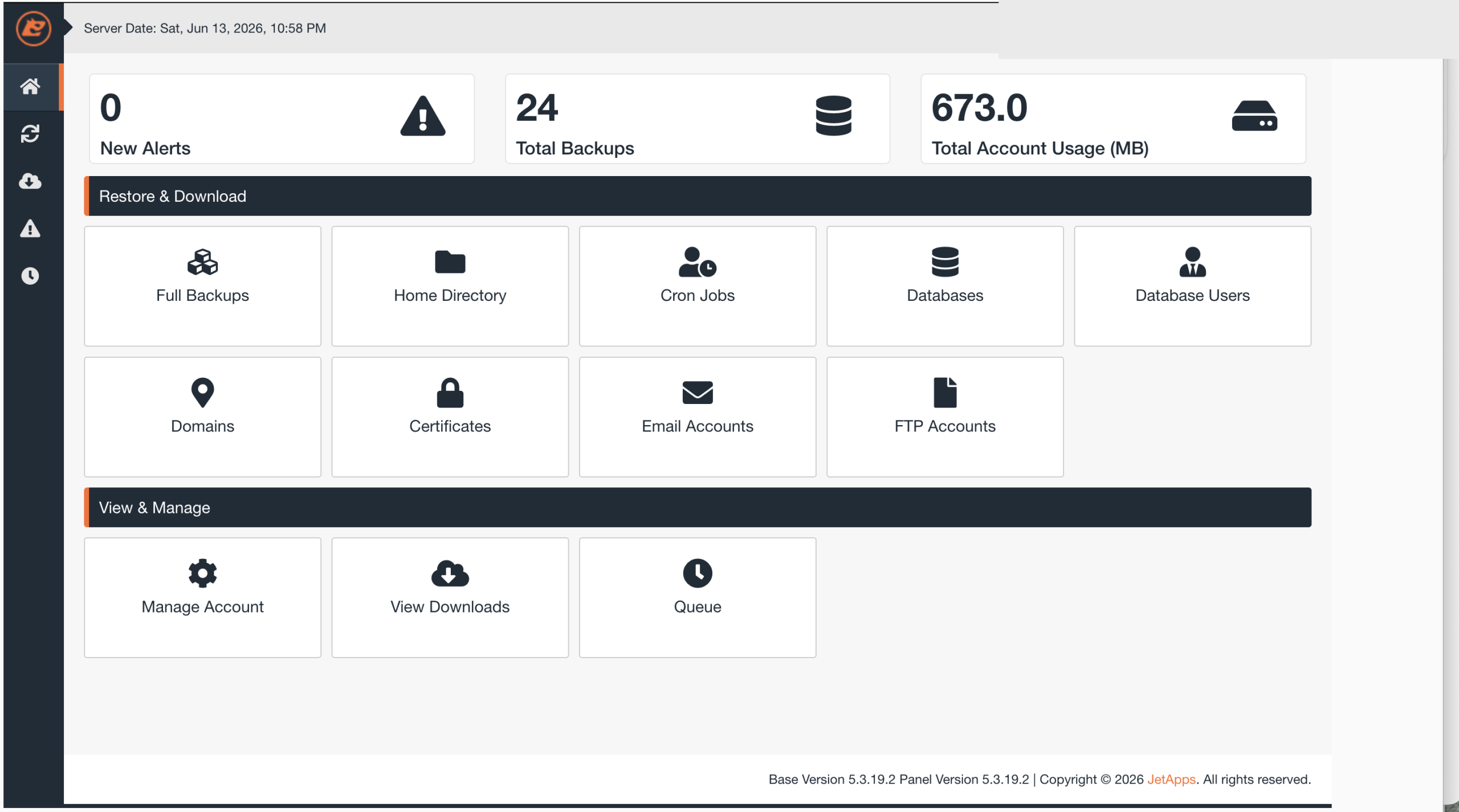Open the downloads cloud icon in sidebar
This screenshot has height=812, width=1459.
pyautogui.click(x=30, y=181)
